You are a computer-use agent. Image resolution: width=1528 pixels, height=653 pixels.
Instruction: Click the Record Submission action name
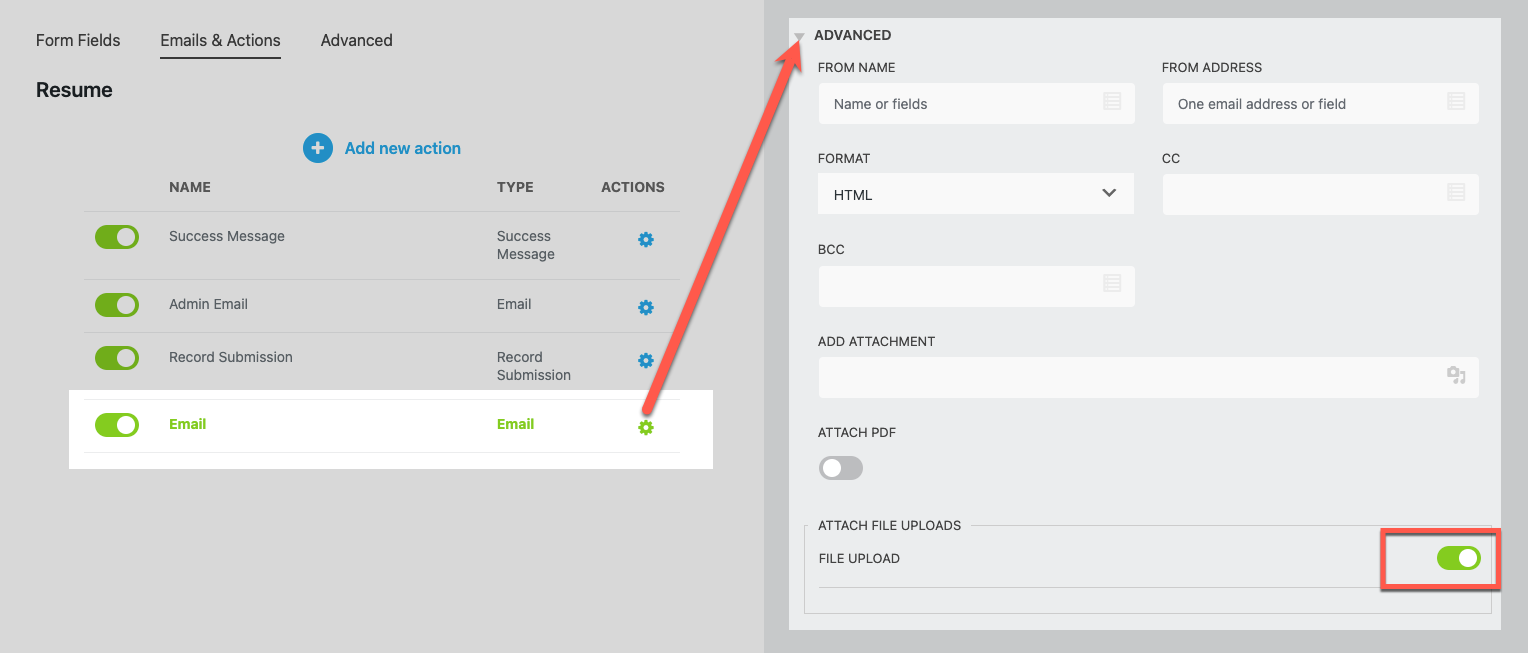(231, 357)
